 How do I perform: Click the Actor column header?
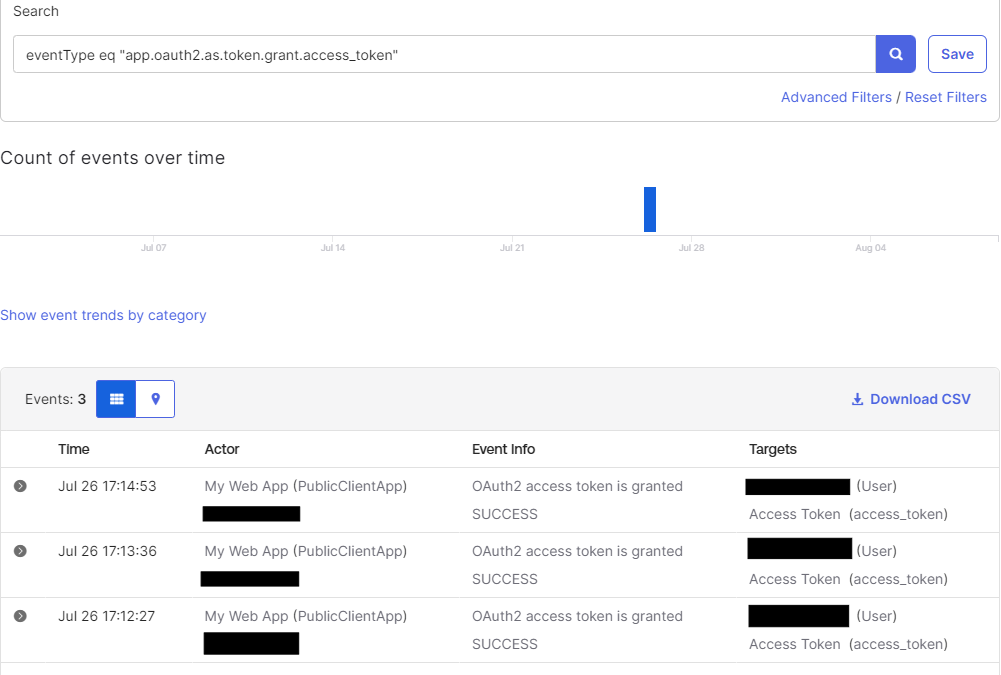222,449
